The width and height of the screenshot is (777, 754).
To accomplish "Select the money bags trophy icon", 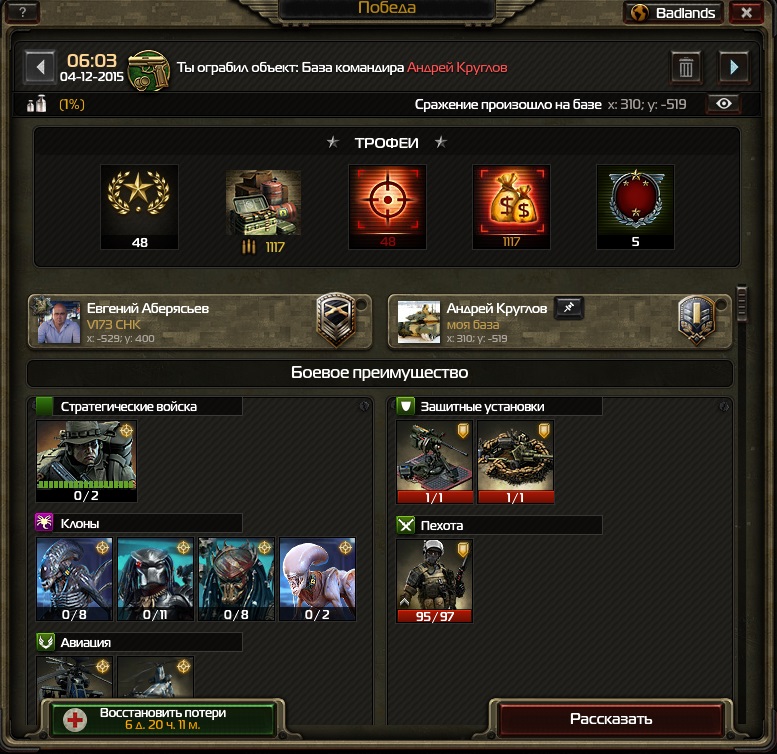I will coord(511,207).
